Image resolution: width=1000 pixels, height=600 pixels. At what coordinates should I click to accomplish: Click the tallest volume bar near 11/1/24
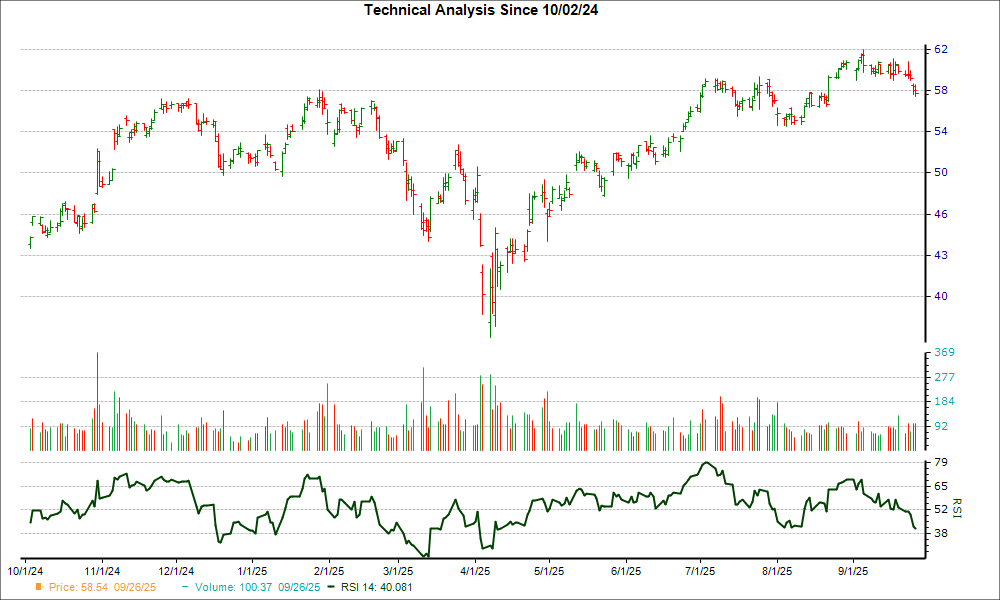[97, 401]
